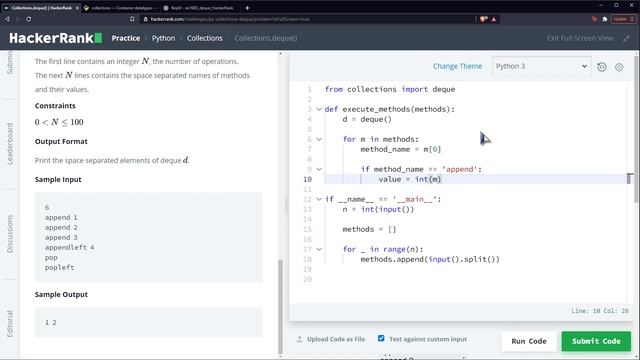
Task: Collapse the execute_methods function at line 3
Action: (x=319, y=109)
